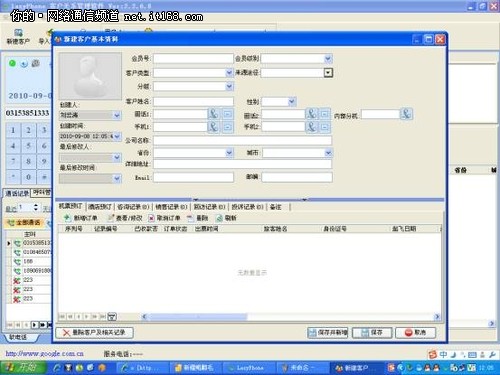Click the order grid horizontal scrollbar thumb
This screenshot has width=500, height=375.
[198, 316]
